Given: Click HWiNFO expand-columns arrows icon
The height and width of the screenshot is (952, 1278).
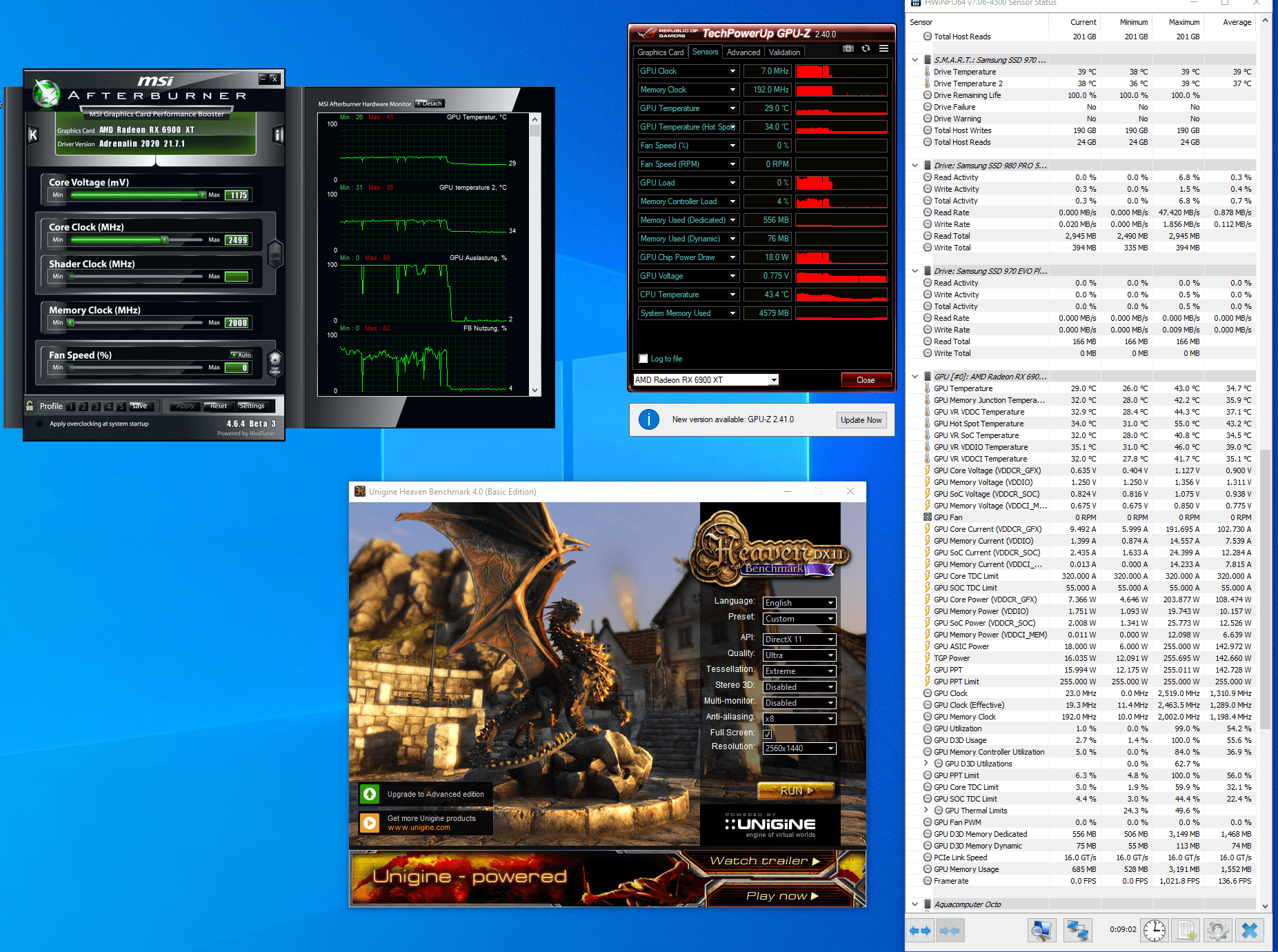Looking at the screenshot, I should point(920,931).
